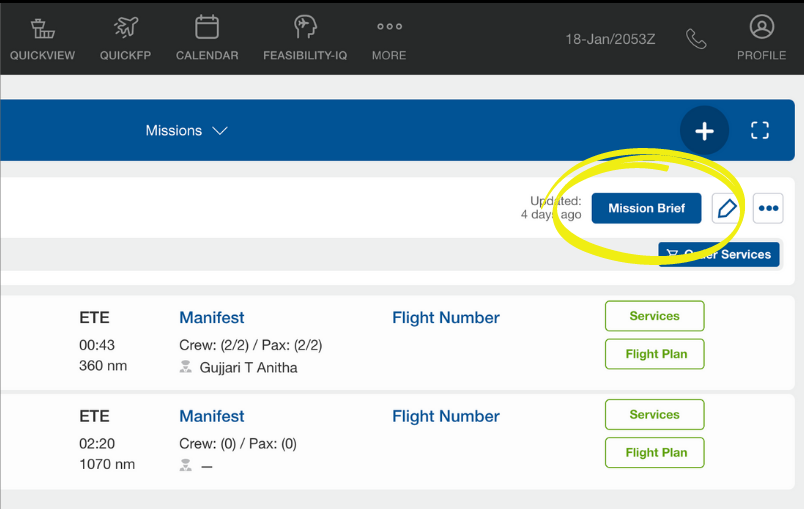Open the Feasibility-IQ head icon
Image resolution: width=804 pixels, height=509 pixels.
(x=305, y=27)
